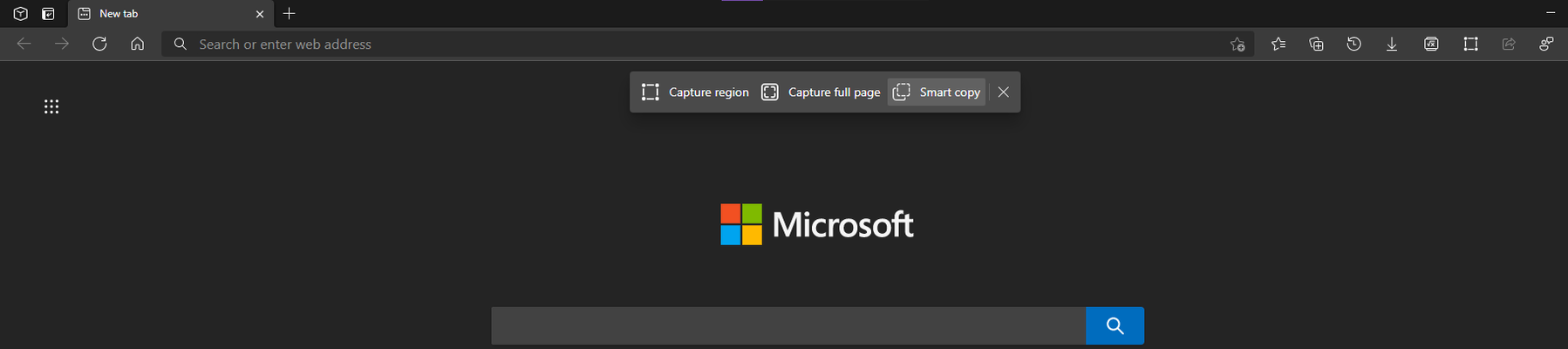1568x349 pixels.
Task: Click the Microsoft logo
Action: pyautogui.click(x=817, y=224)
